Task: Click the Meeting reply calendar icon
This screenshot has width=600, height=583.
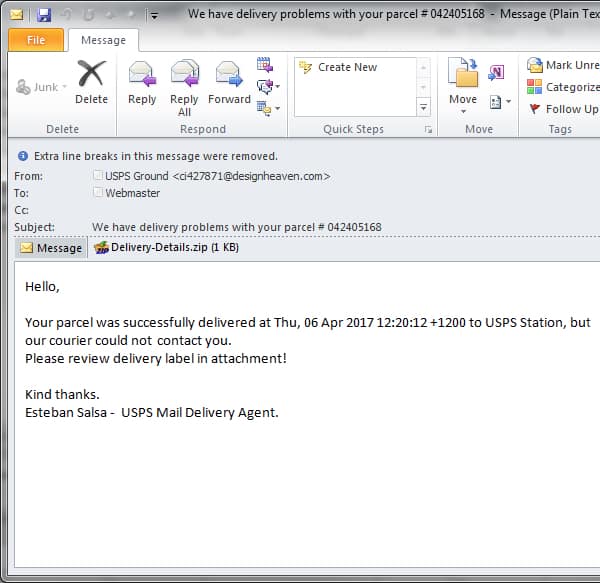Action: pyautogui.click(x=265, y=64)
